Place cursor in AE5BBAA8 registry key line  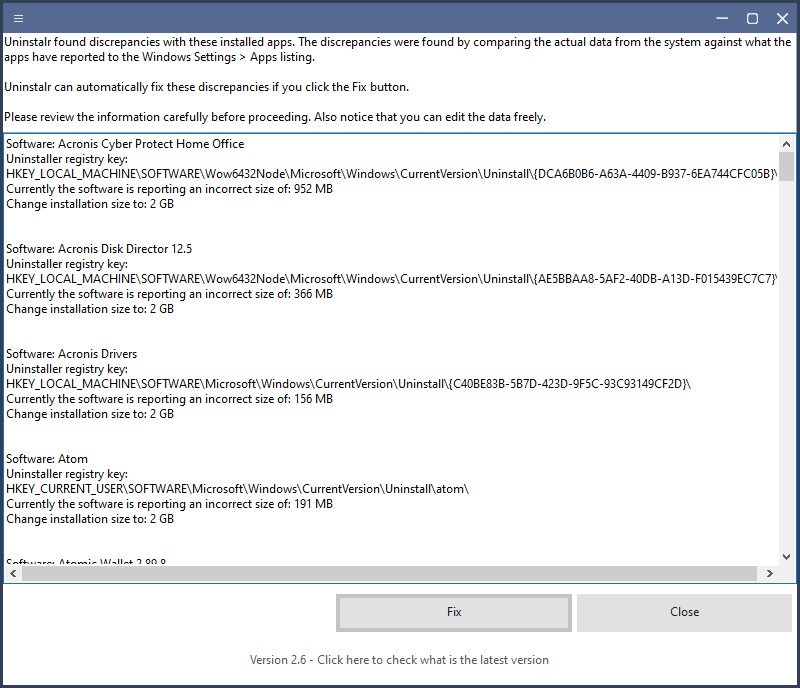(x=391, y=279)
